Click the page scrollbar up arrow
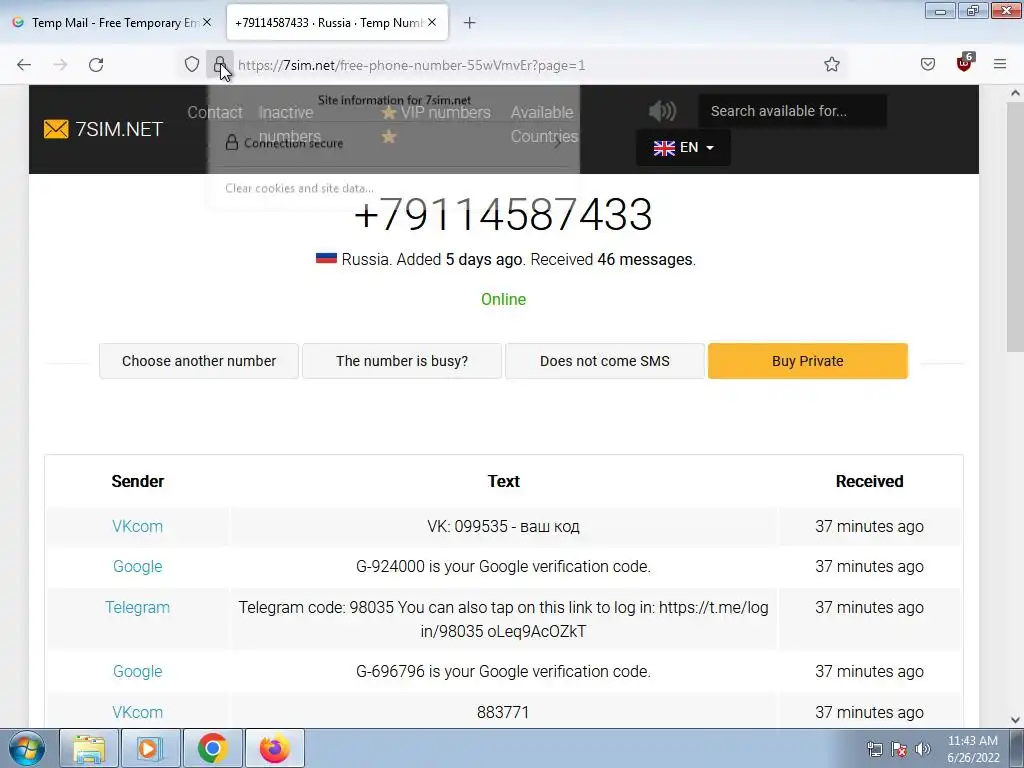The height and width of the screenshot is (768, 1024). pos(1015,93)
